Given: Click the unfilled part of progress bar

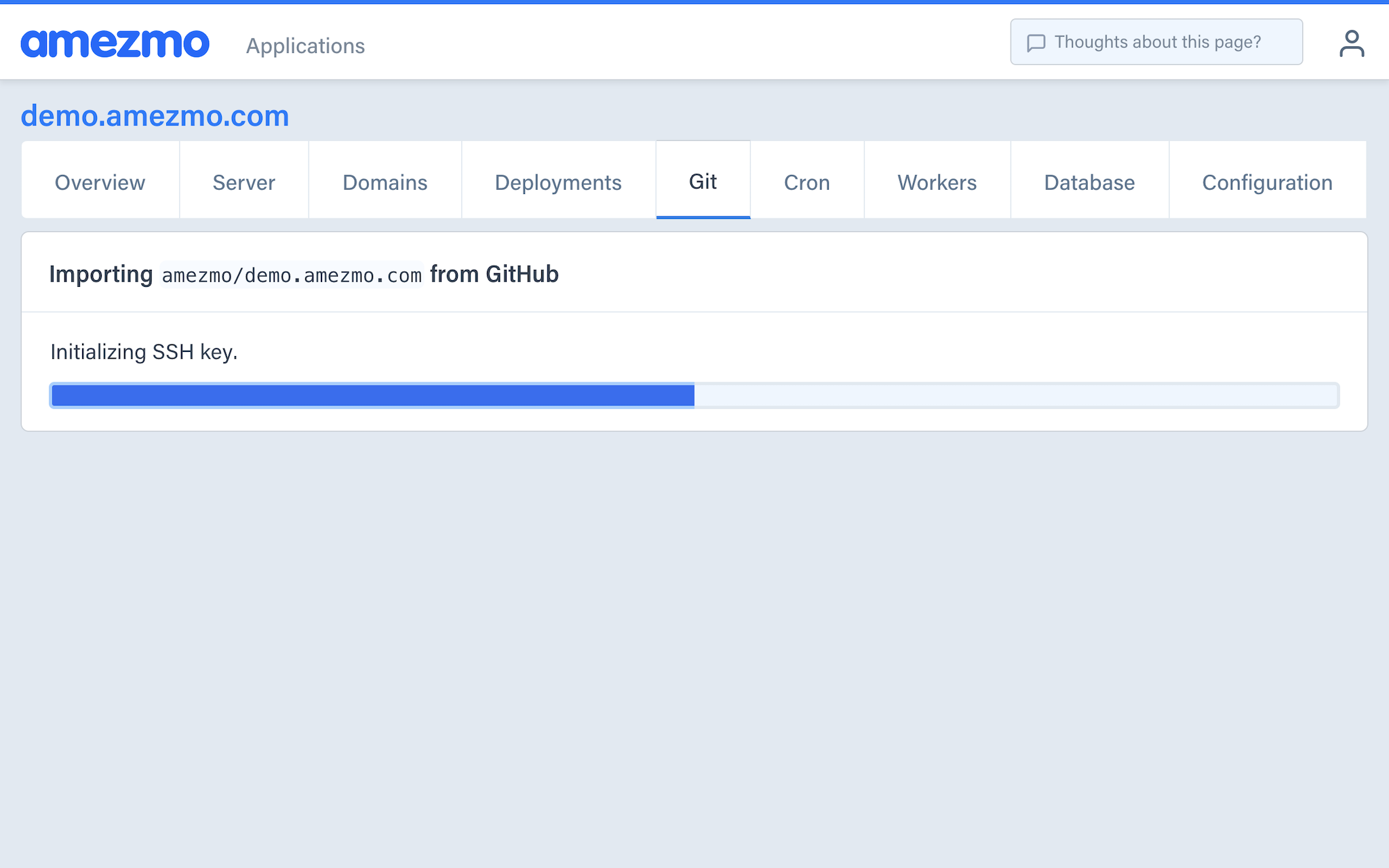Looking at the screenshot, I should pos(1015,395).
